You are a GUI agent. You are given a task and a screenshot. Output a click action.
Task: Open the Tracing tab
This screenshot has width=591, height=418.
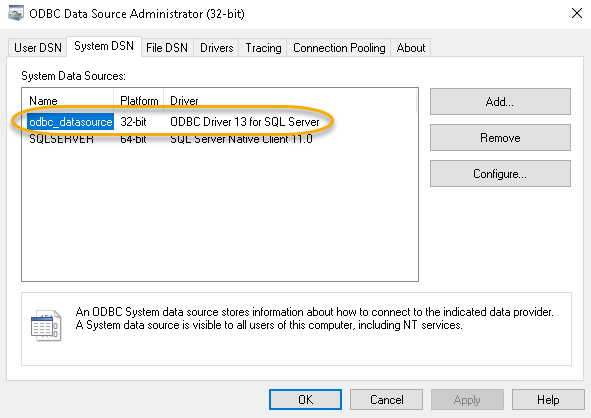[x=263, y=48]
